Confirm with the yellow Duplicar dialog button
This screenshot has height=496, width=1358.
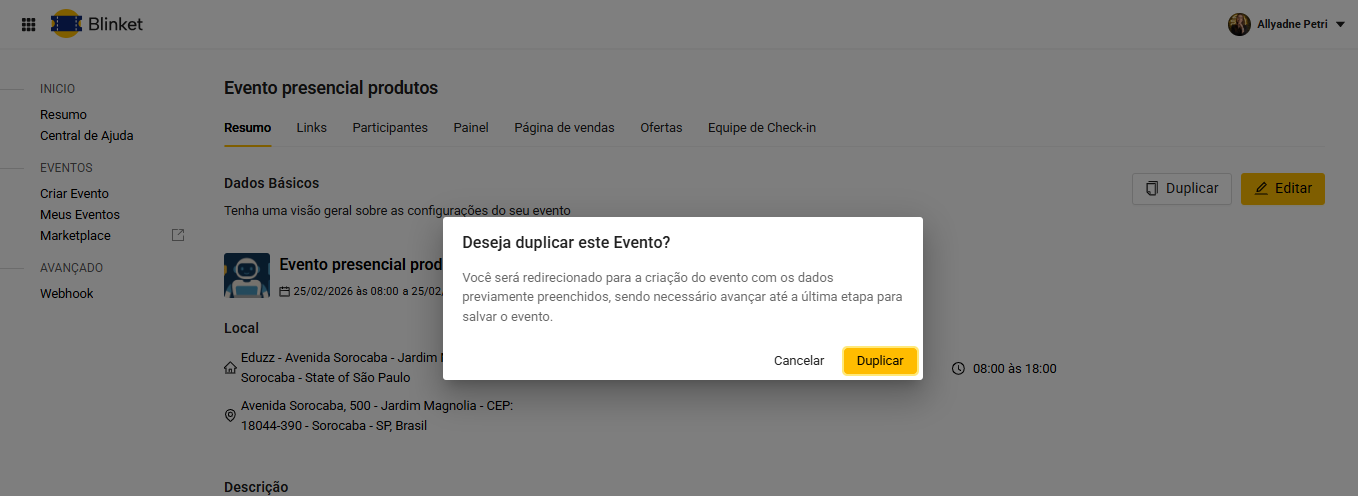(x=880, y=361)
